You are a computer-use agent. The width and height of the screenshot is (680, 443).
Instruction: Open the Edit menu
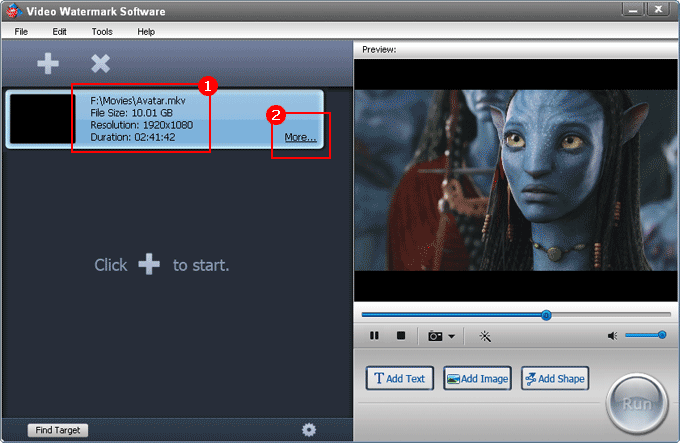pyautogui.click(x=59, y=32)
